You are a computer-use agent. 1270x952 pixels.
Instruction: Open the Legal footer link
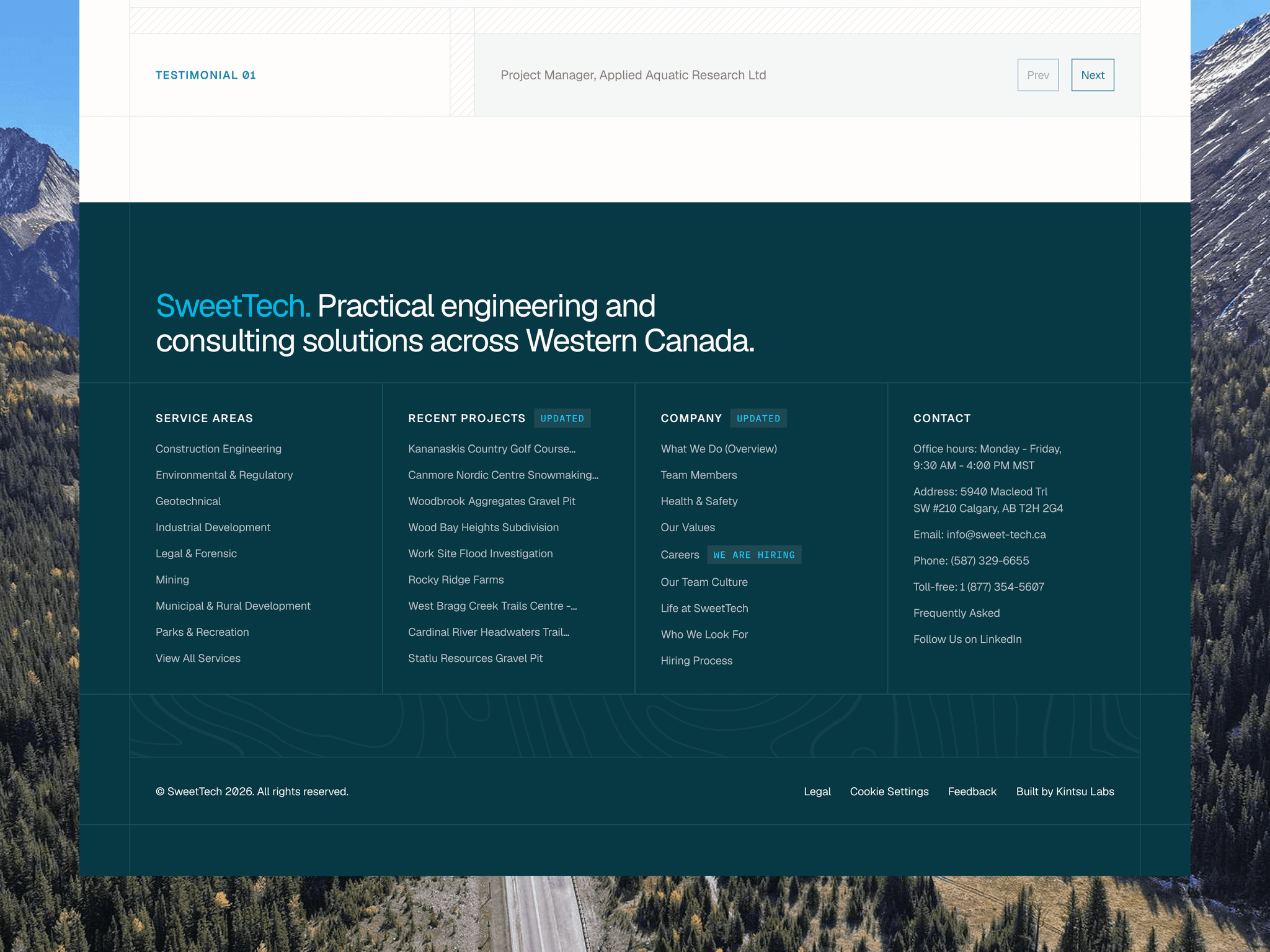click(x=817, y=791)
